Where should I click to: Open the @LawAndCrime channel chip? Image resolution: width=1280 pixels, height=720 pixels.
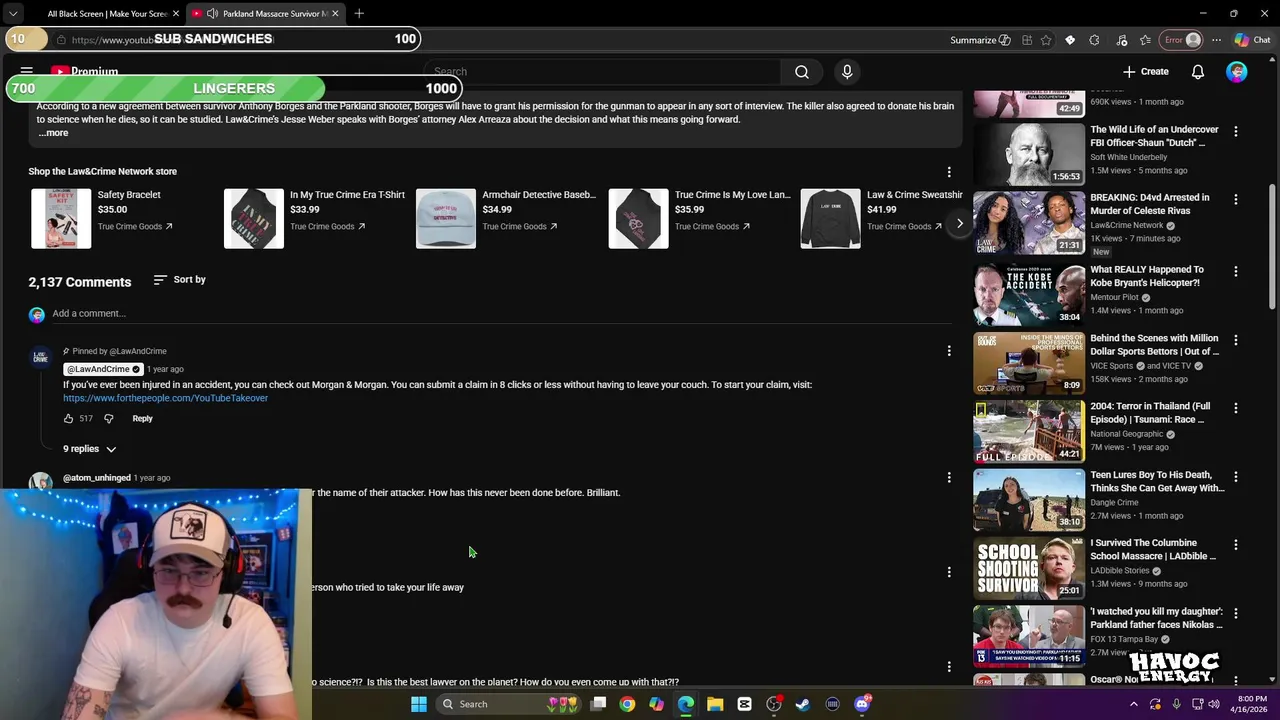[104, 370]
